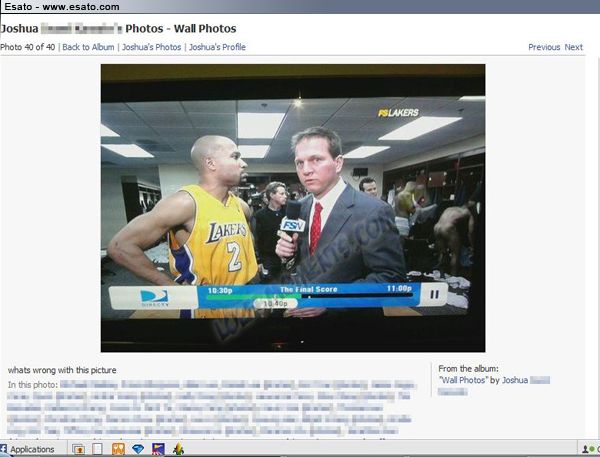Screen dimensions: 600x457
Task: Click the "From the album:" label
Action: [x=468, y=369]
